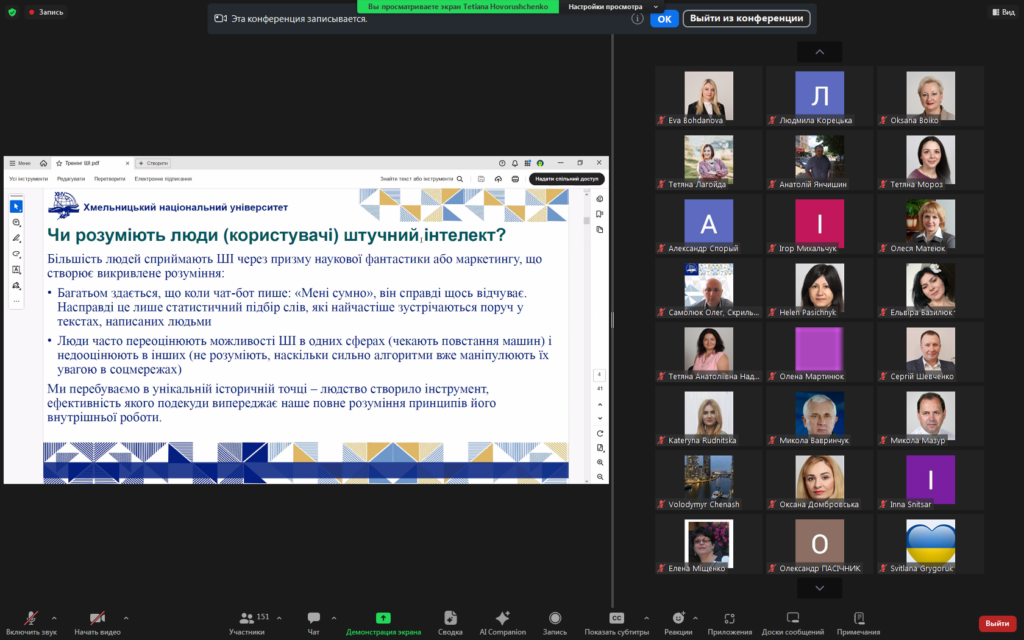This screenshot has height=640, width=1024.
Task: Expand audio options arrow next to the microphone
Action: tap(54, 618)
